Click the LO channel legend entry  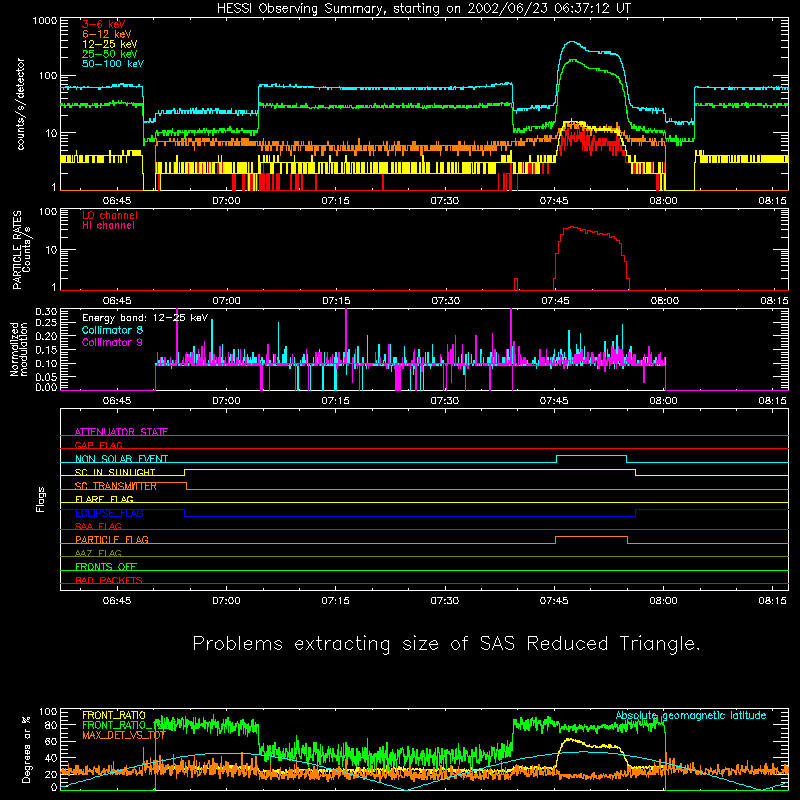[x=110, y=215]
